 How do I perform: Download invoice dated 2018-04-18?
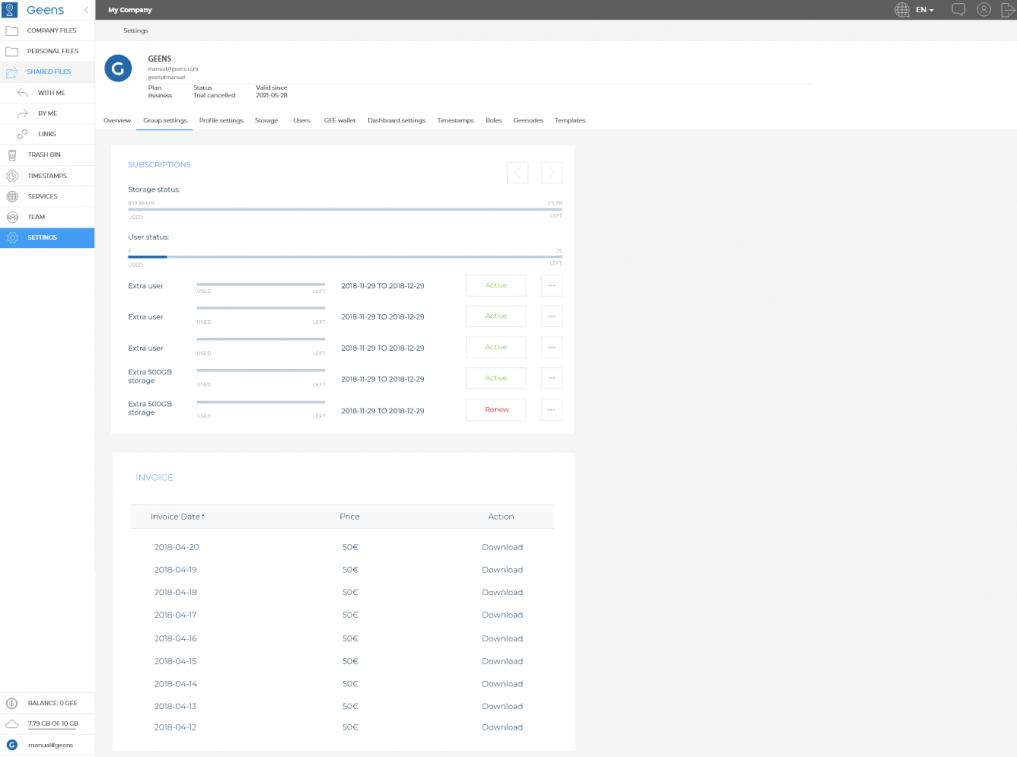[x=502, y=593]
